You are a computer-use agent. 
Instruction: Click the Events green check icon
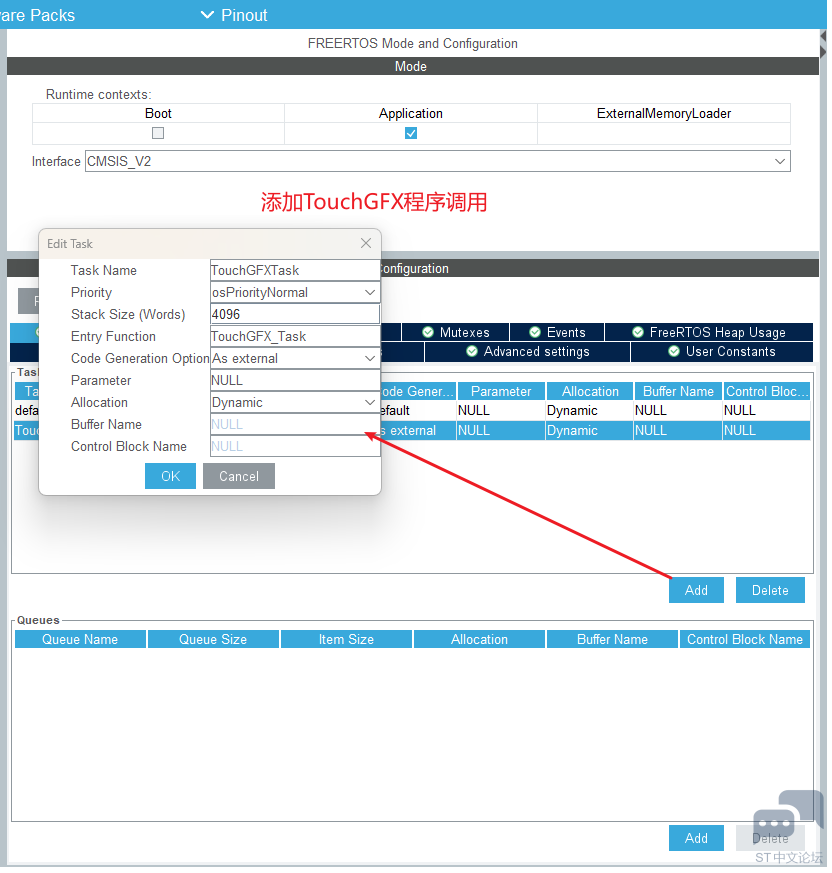pos(537,333)
